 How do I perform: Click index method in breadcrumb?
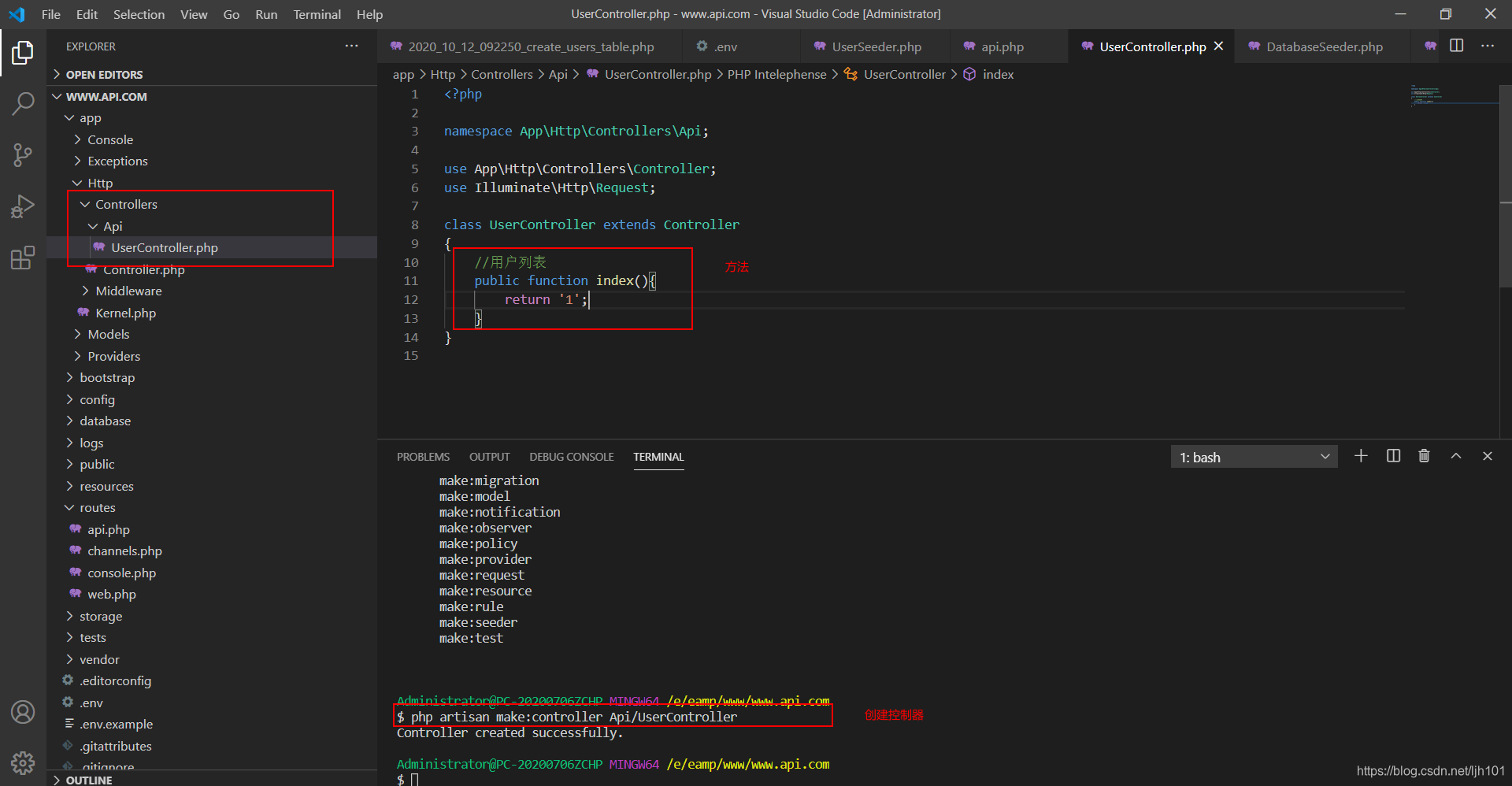pyautogui.click(x=998, y=74)
